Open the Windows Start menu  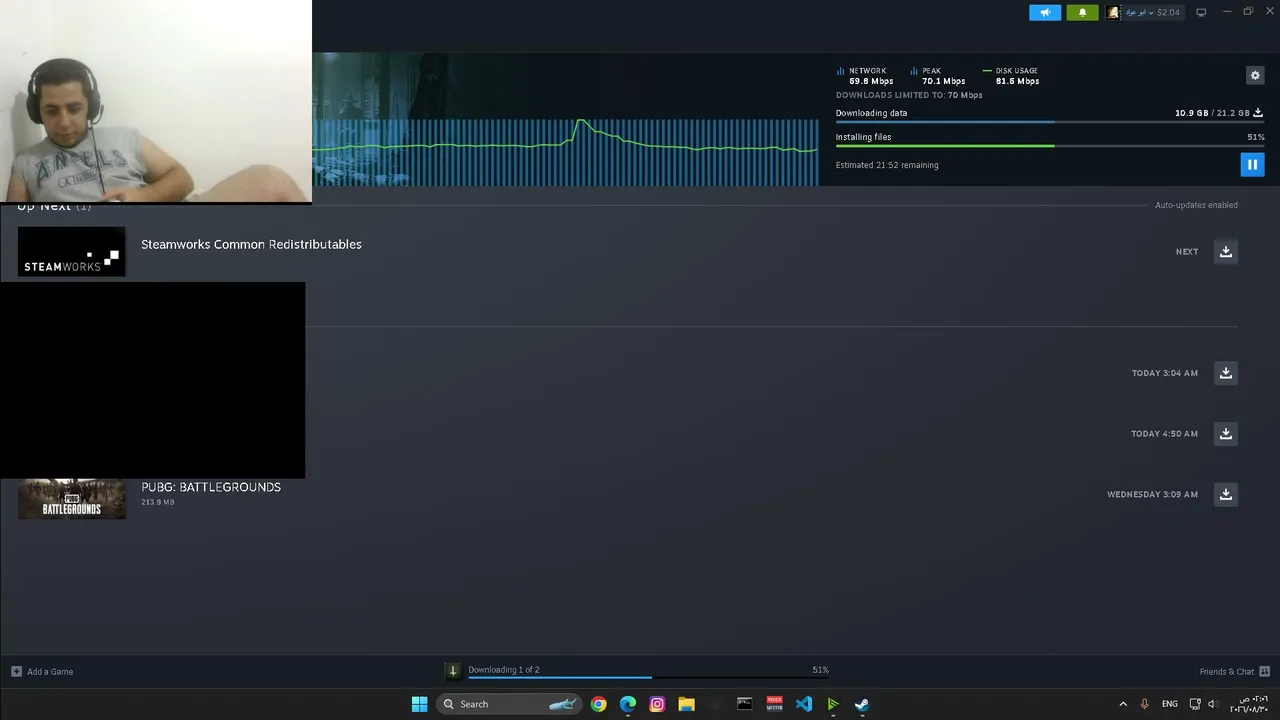[x=419, y=704]
